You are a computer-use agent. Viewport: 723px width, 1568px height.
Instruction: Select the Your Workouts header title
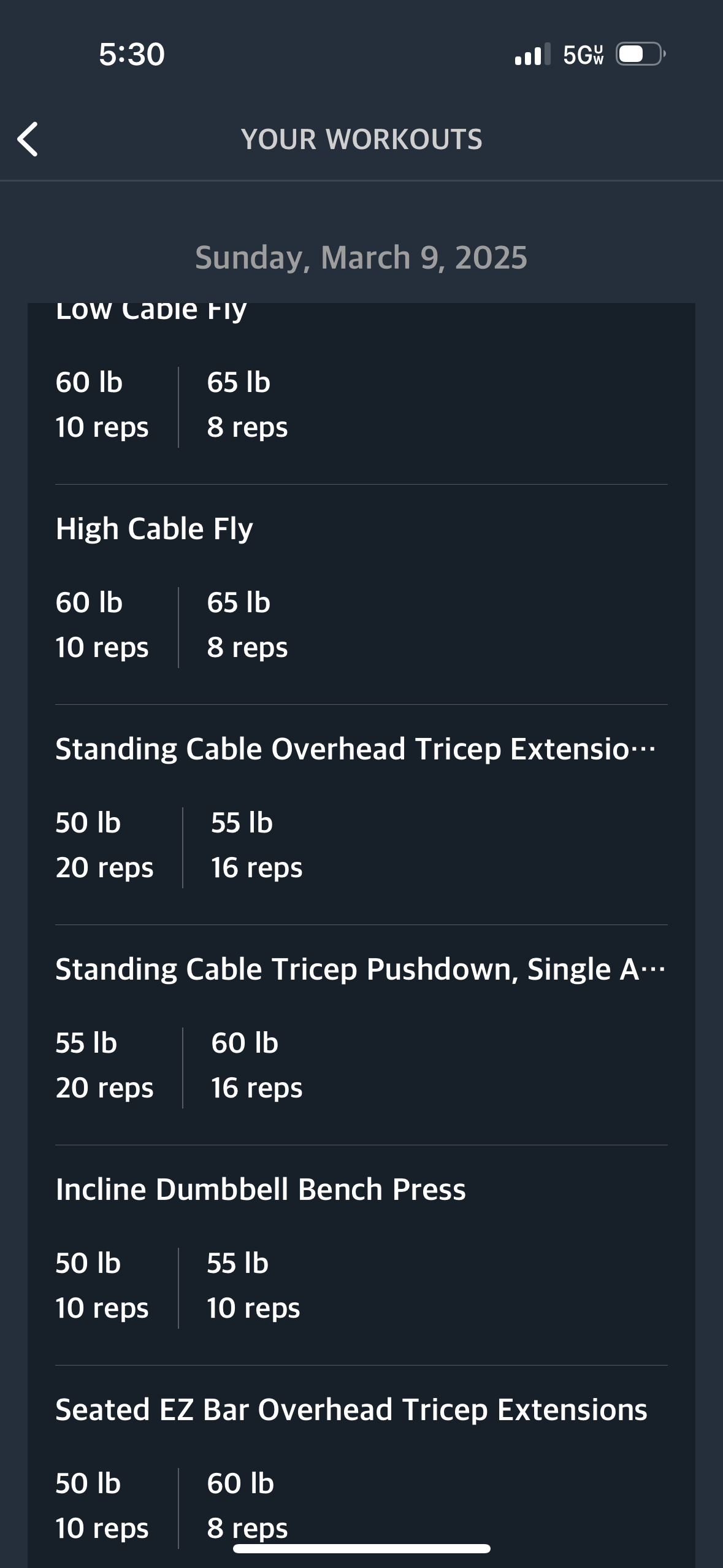[x=362, y=139]
